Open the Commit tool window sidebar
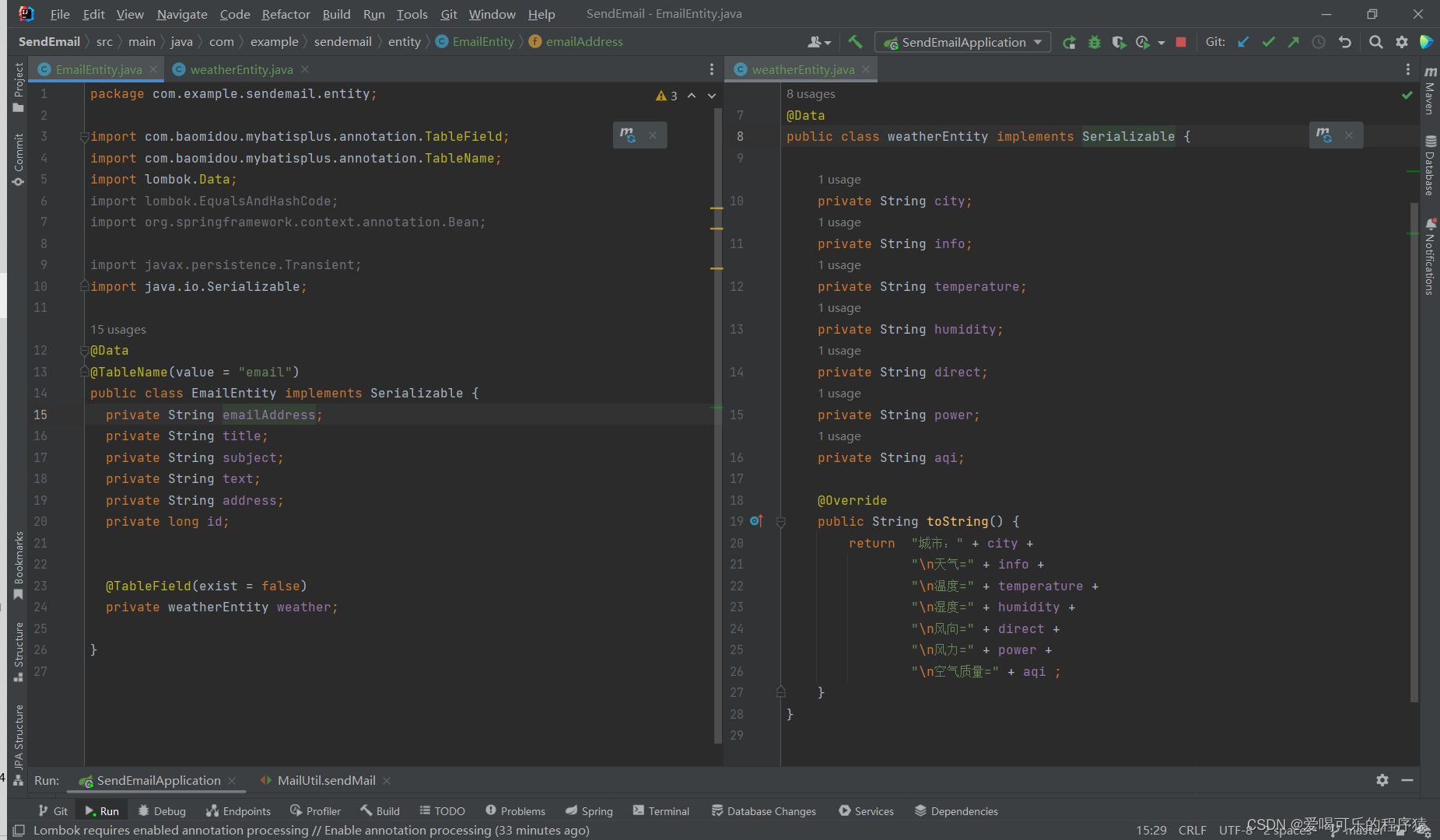1440x840 pixels. point(19,159)
